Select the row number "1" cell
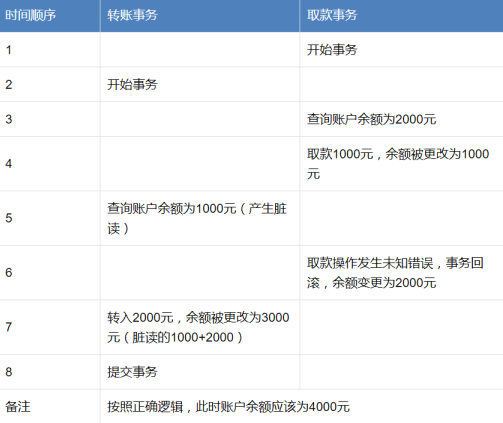The width and height of the screenshot is (503, 423). [50, 50]
